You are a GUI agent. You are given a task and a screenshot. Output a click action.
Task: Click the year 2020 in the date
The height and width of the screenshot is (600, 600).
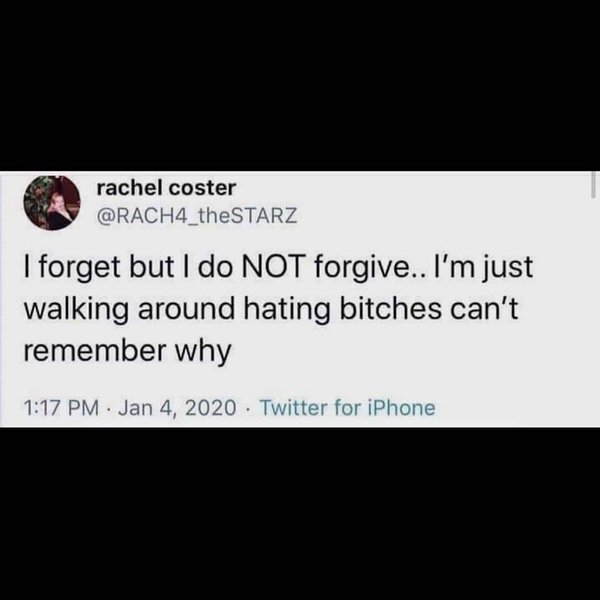click(x=210, y=408)
